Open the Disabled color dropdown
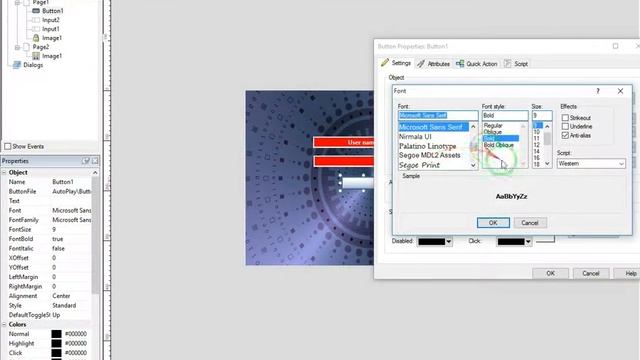Image resolution: width=640 pixels, height=360 pixels. (x=448, y=242)
